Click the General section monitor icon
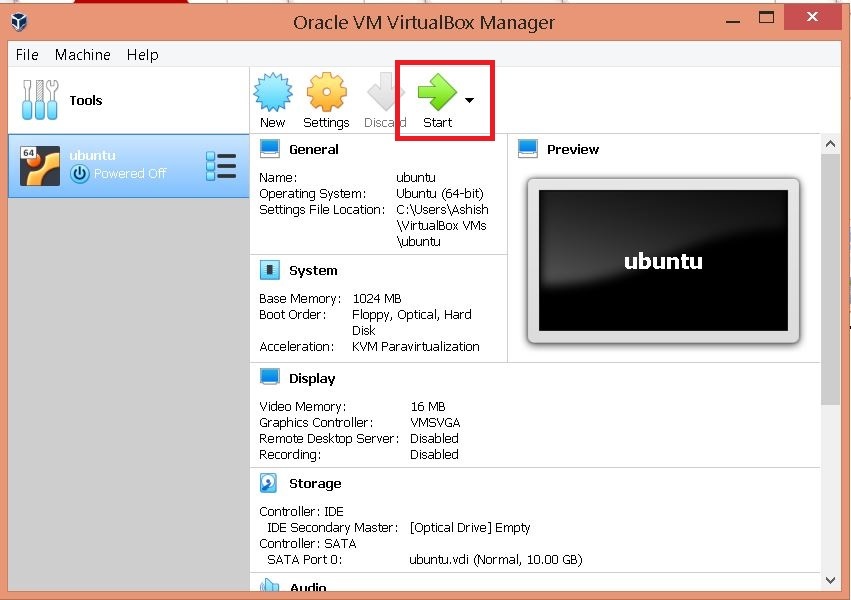851x600 pixels. (270, 149)
